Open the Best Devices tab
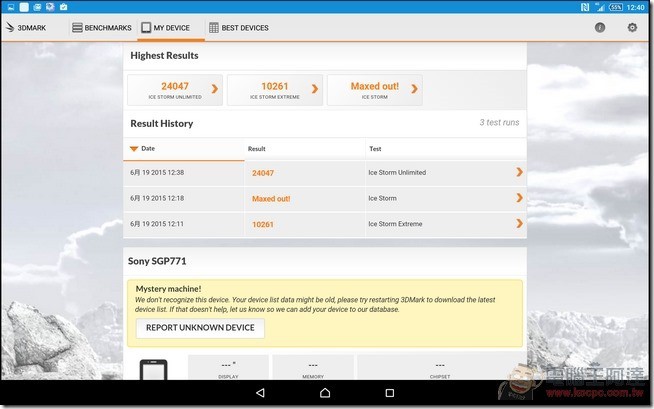The width and height of the screenshot is (654, 409). (x=238, y=28)
